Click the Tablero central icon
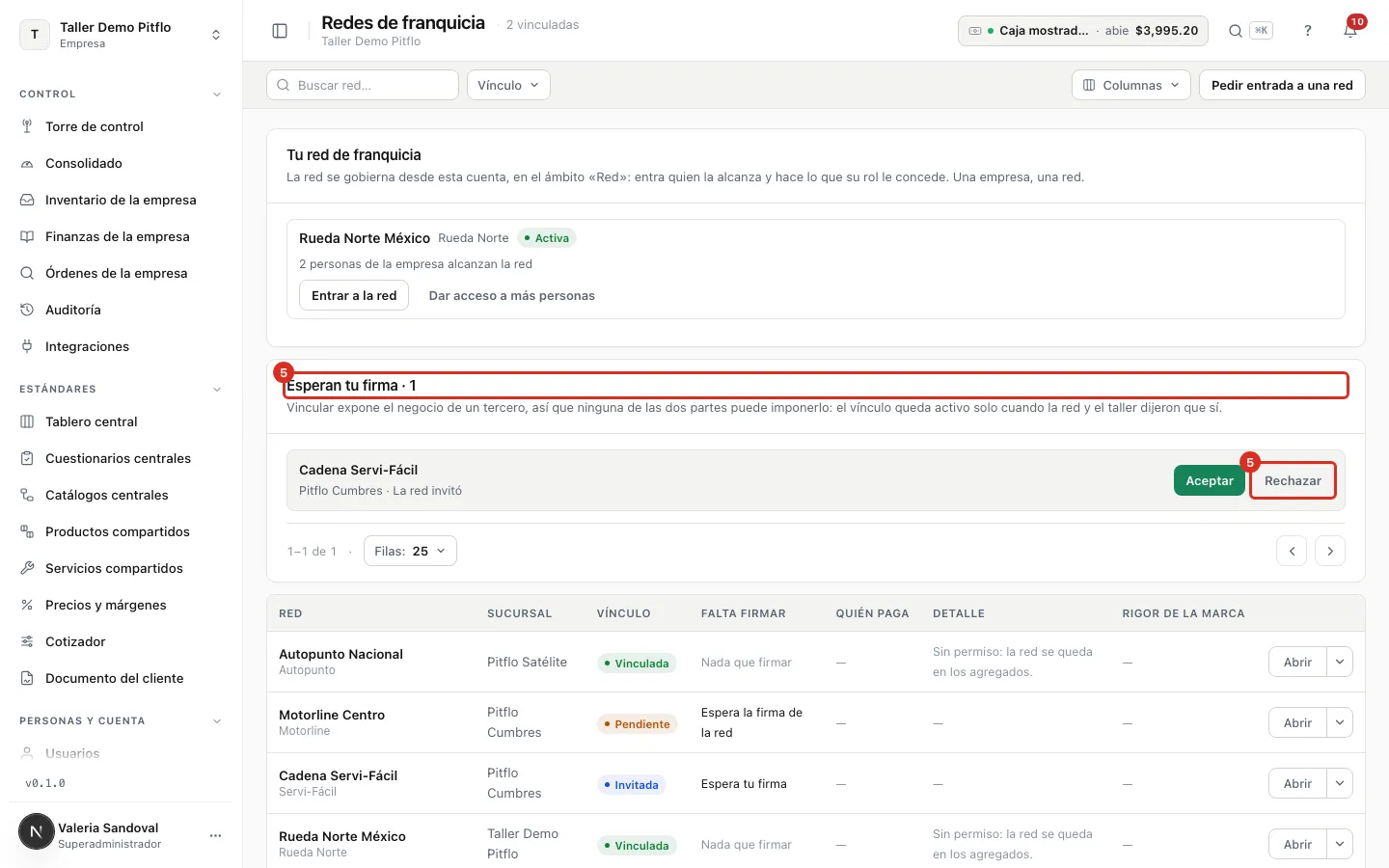This screenshot has height=868, width=1389. pos(27,421)
